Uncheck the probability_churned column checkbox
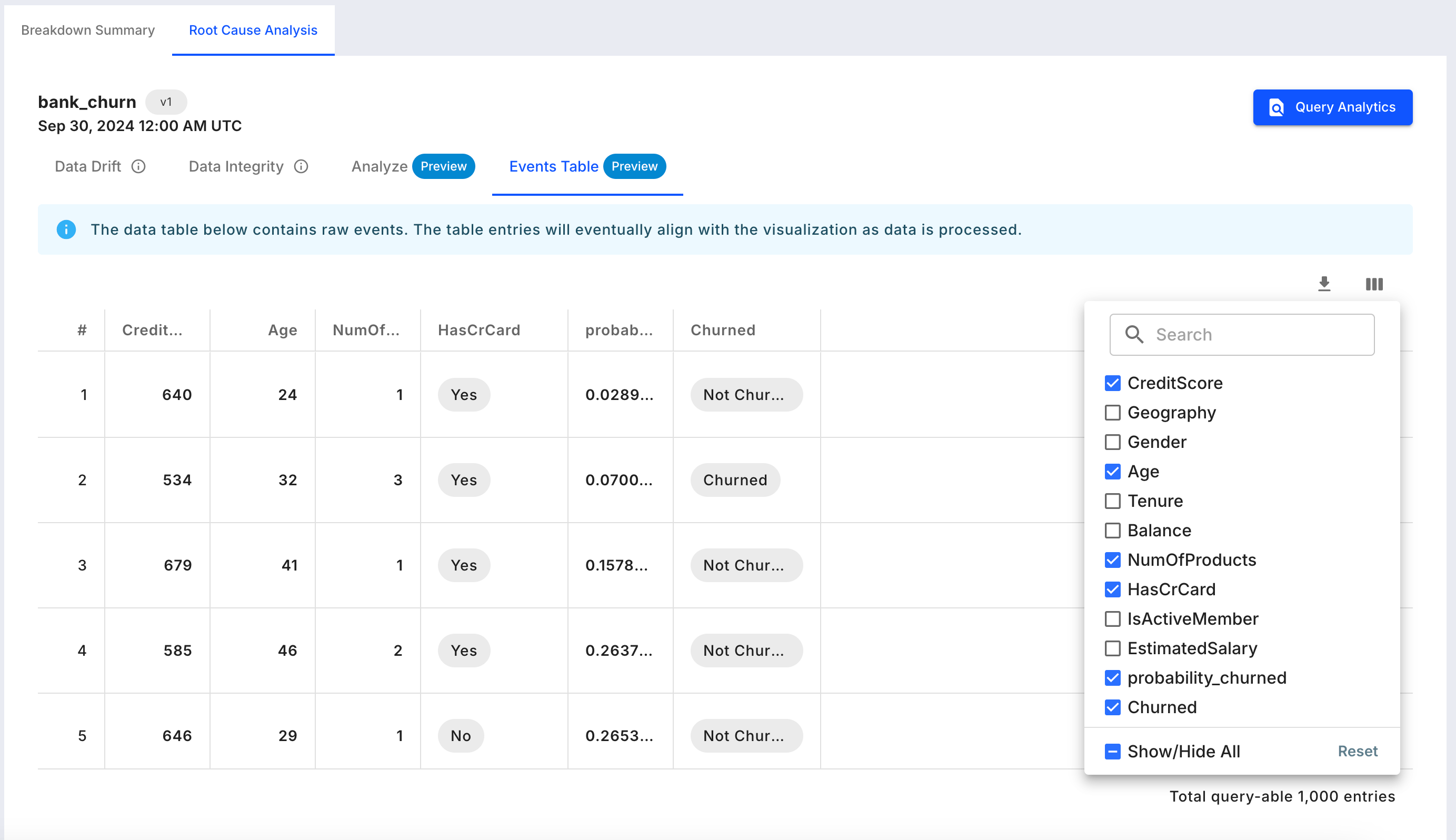This screenshot has width=1456, height=840. 1113,677
